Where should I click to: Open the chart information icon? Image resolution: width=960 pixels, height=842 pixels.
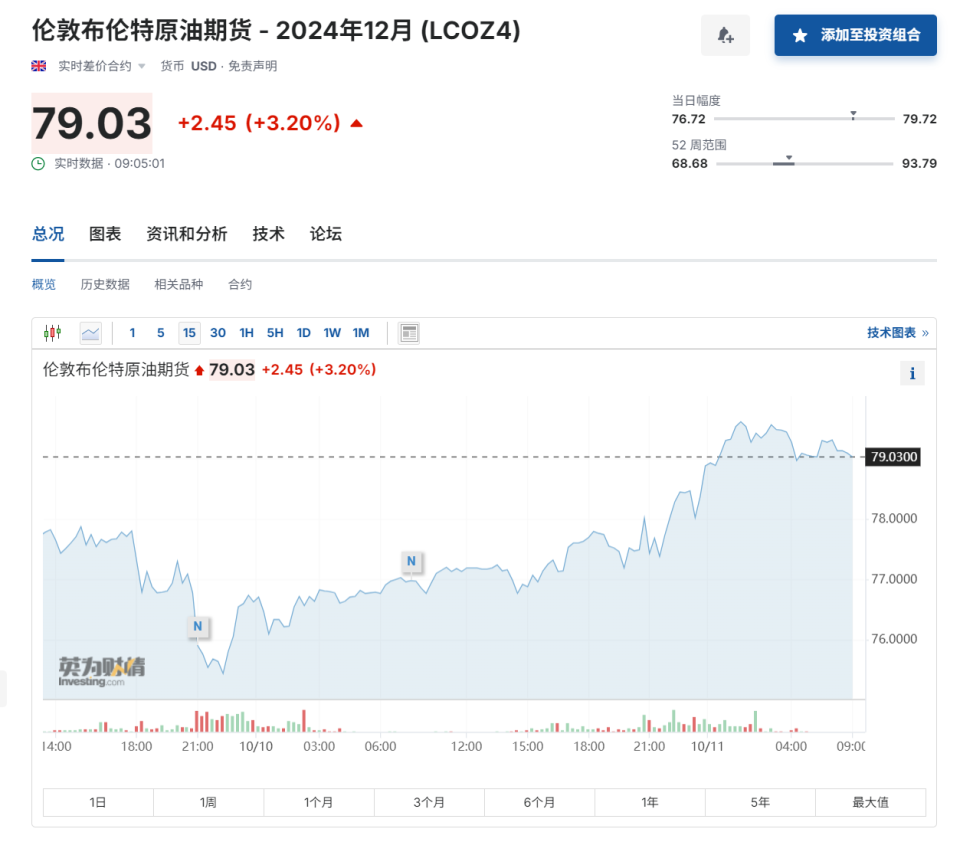click(x=912, y=372)
